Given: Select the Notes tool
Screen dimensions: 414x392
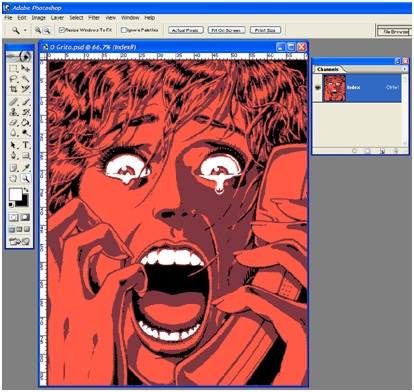Looking at the screenshot, I should tap(14, 167).
